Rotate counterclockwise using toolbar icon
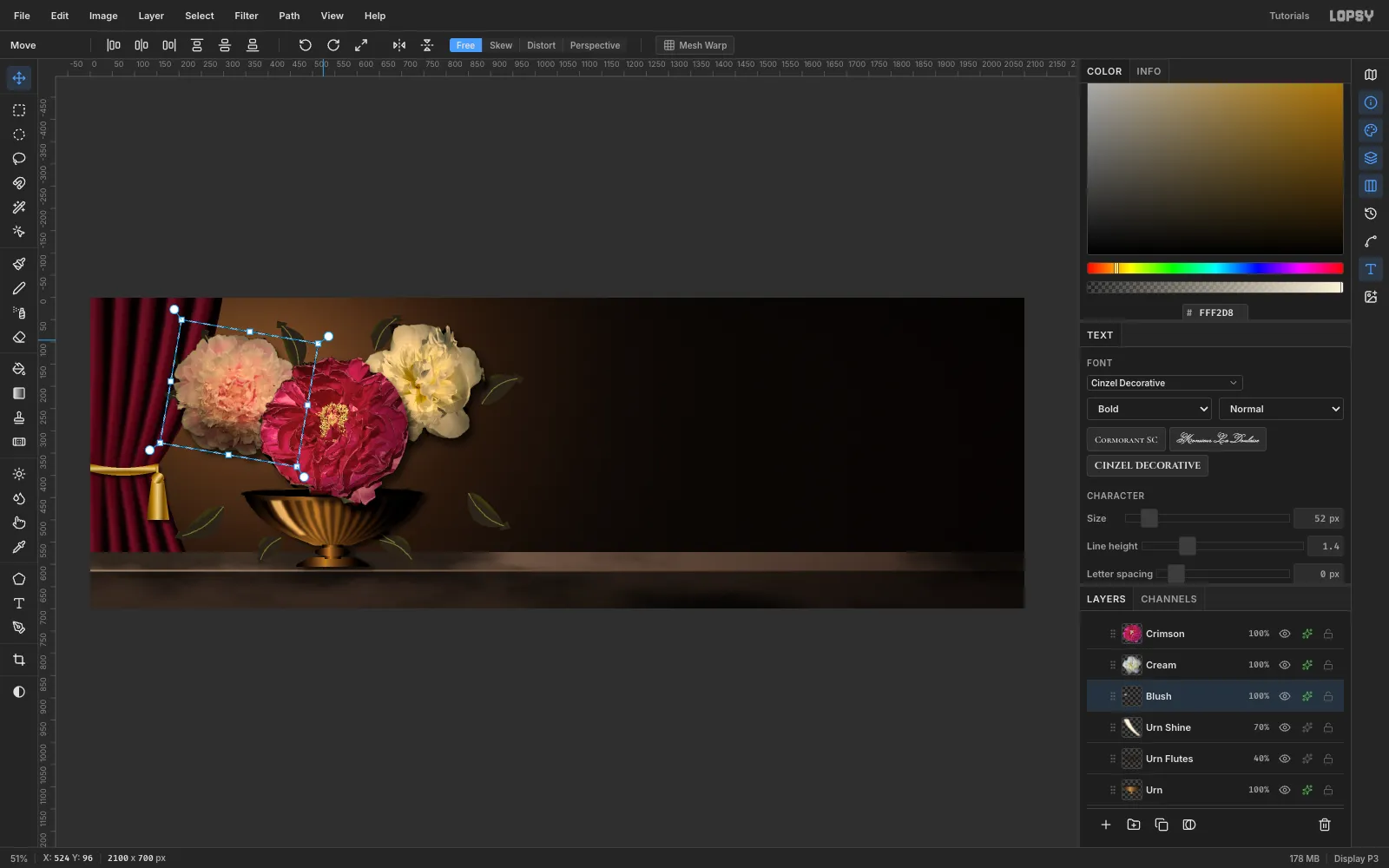Image resolution: width=1389 pixels, height=868 pixels. click(305, 45)
